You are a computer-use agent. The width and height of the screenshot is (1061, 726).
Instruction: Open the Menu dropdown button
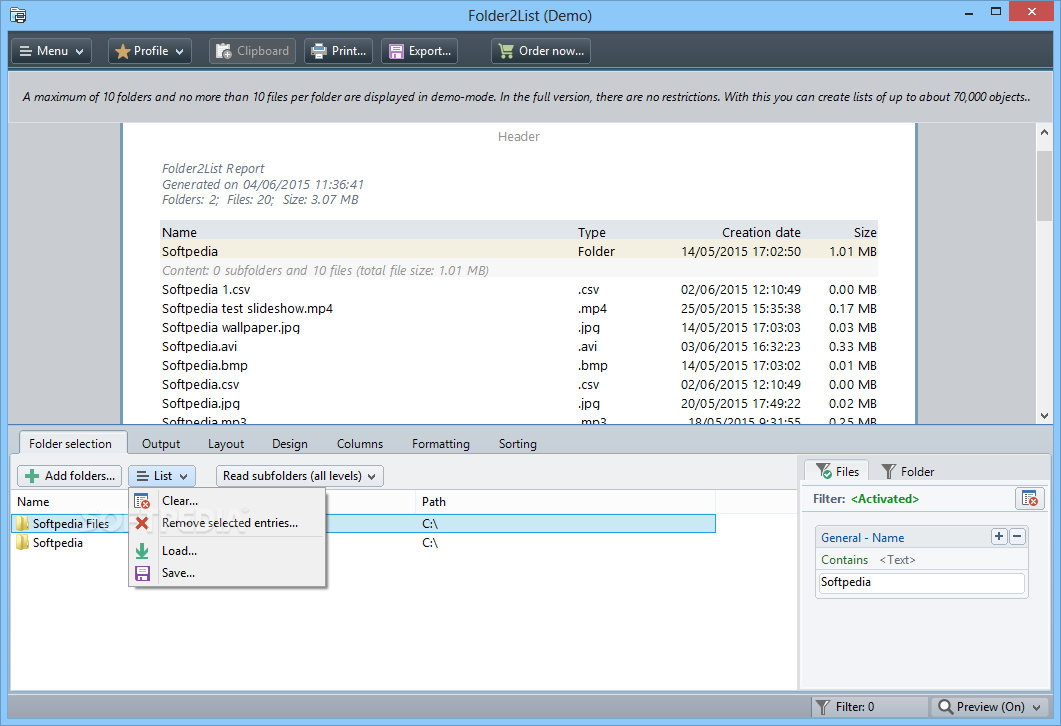click(x=51, y=51)
